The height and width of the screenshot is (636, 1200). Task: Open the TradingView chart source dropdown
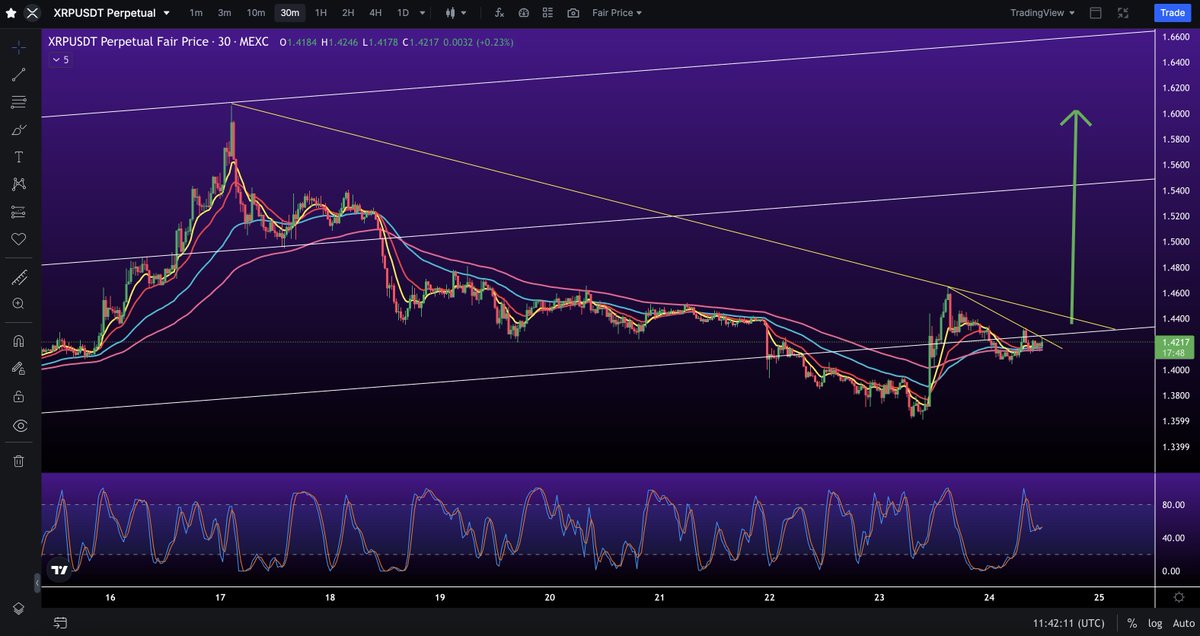click(1043, 13)
